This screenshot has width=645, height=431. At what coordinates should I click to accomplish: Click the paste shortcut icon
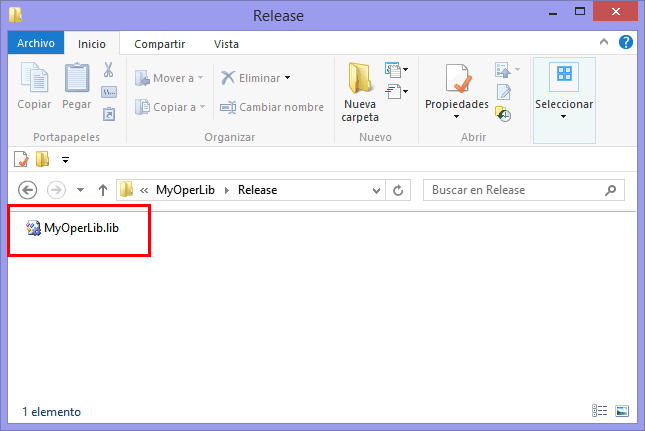point(109,114)
